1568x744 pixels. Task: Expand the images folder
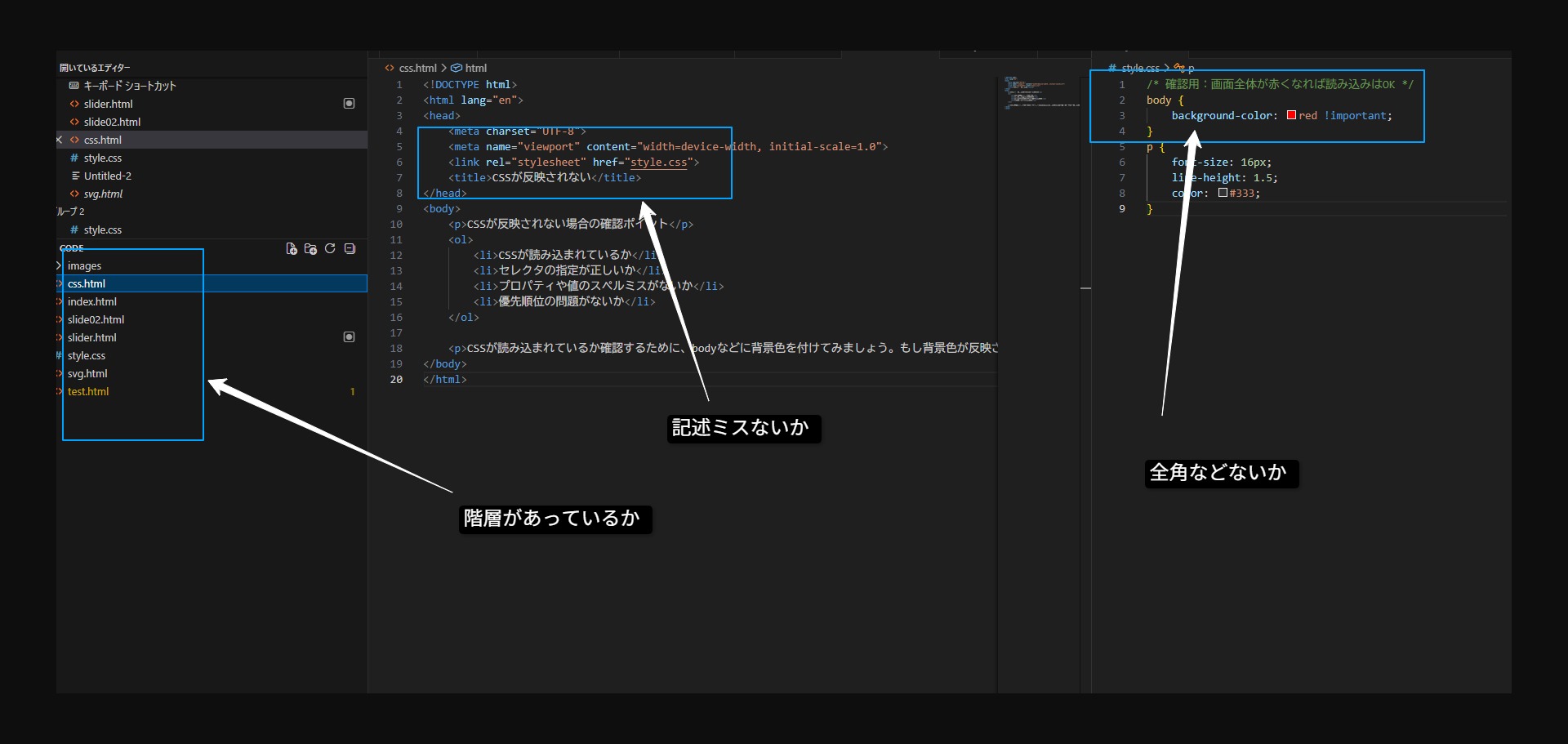[84, 266]
